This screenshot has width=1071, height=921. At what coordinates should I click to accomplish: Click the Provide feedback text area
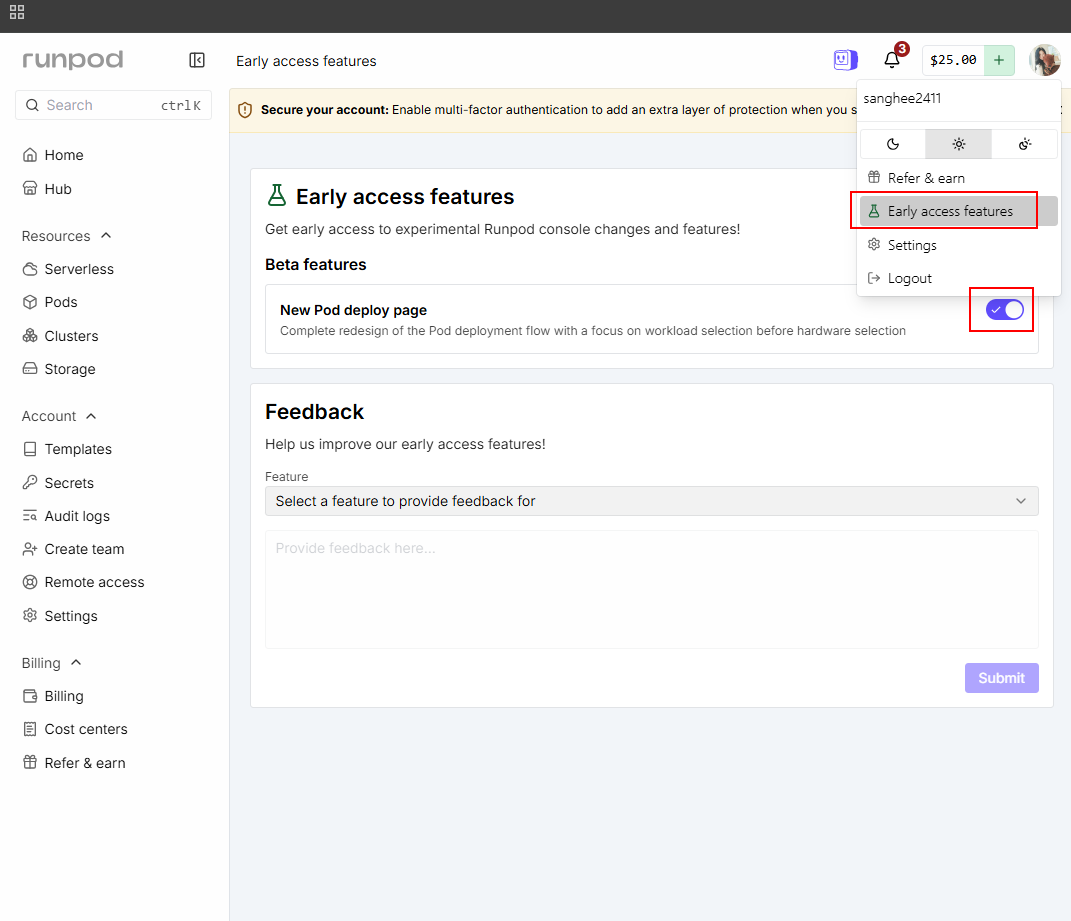click(652, 589)
